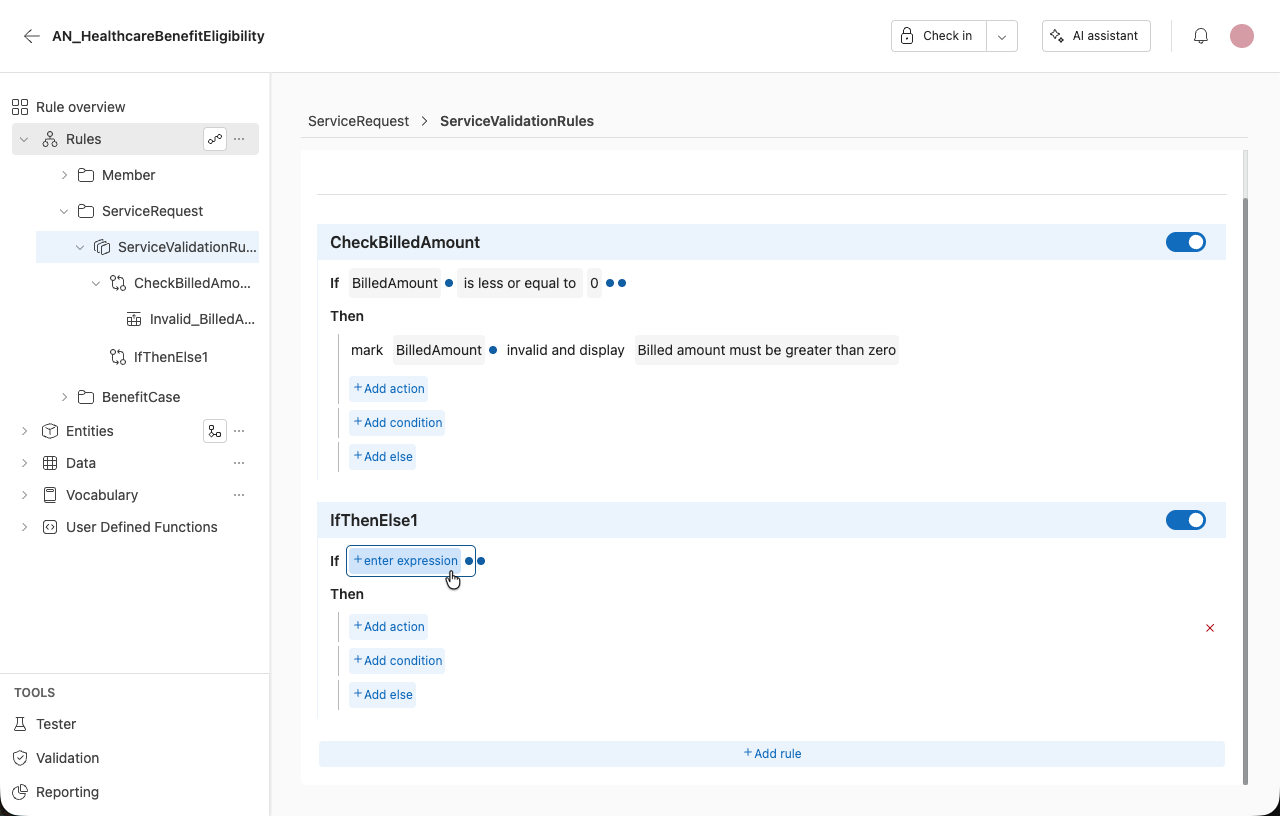This screenshot has height=816, width=1280.
Task: Open the Check in dropdown arrow
Action: point(1002,36)
